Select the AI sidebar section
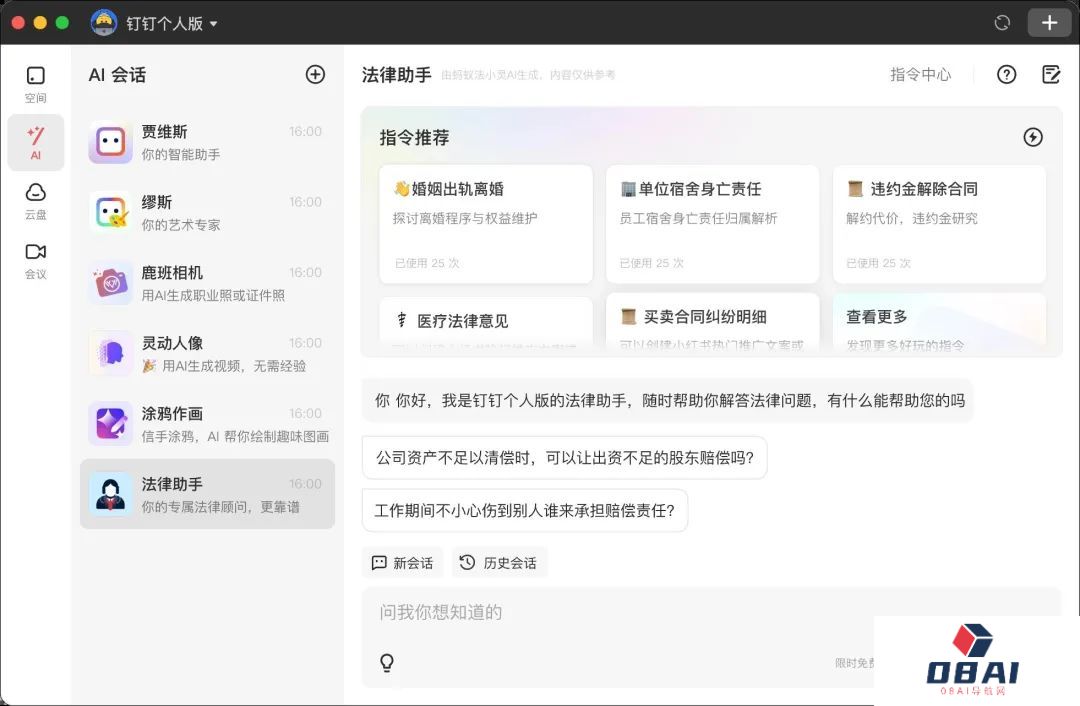 36,143
